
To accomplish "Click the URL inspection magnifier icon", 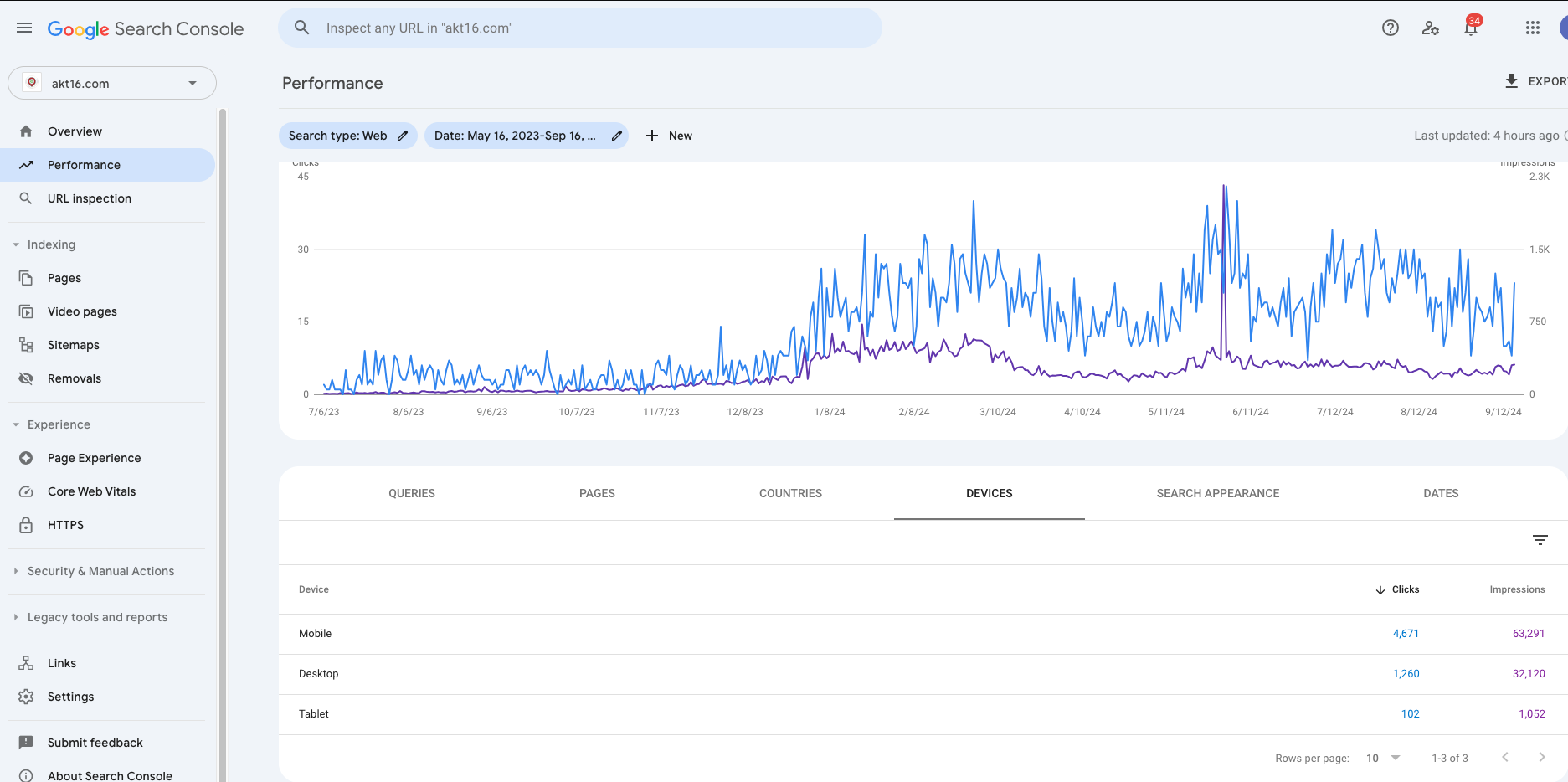I will (x=26, y=198).
